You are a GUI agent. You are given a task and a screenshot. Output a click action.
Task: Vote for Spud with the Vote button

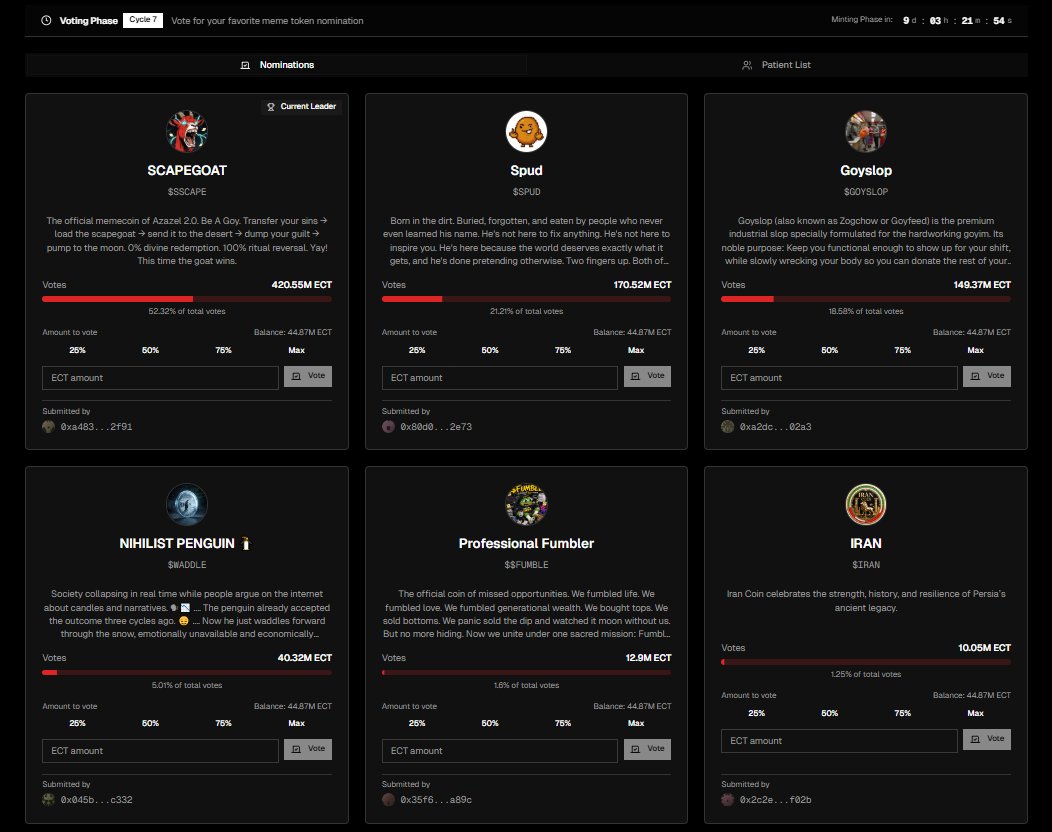[647, 376]
